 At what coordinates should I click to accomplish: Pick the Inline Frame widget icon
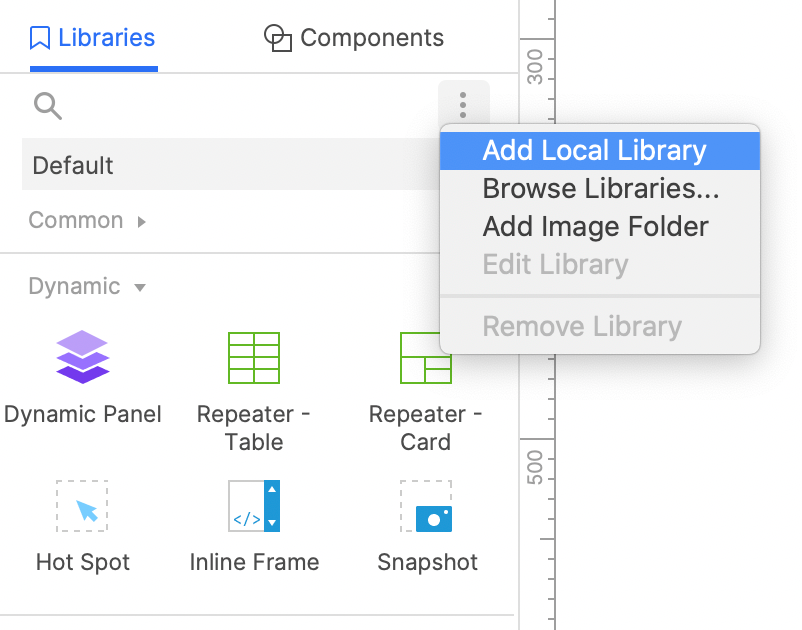(x=254, y=506)
